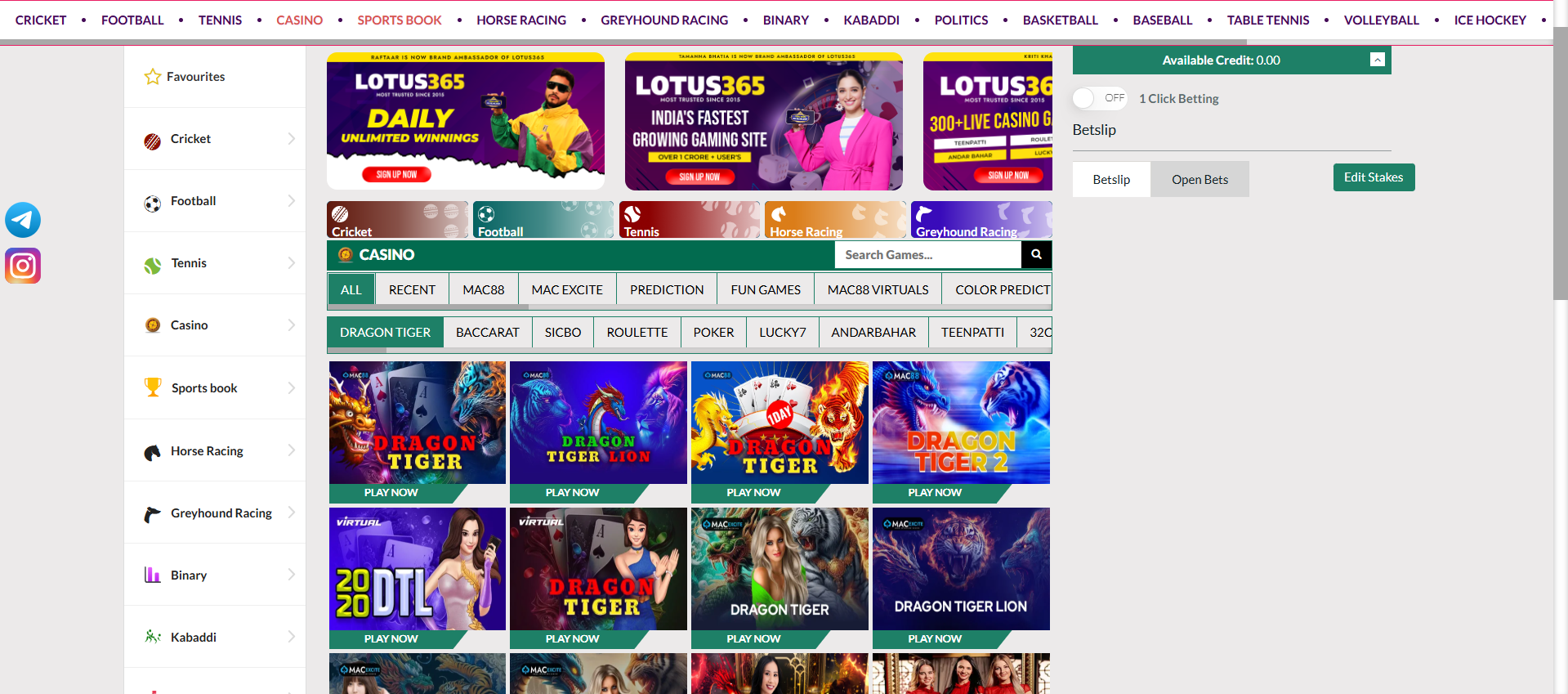1568x694 pixels.
Task: Click PLAY NOW under Dragon Tiger 2
Action: point(935,493)
